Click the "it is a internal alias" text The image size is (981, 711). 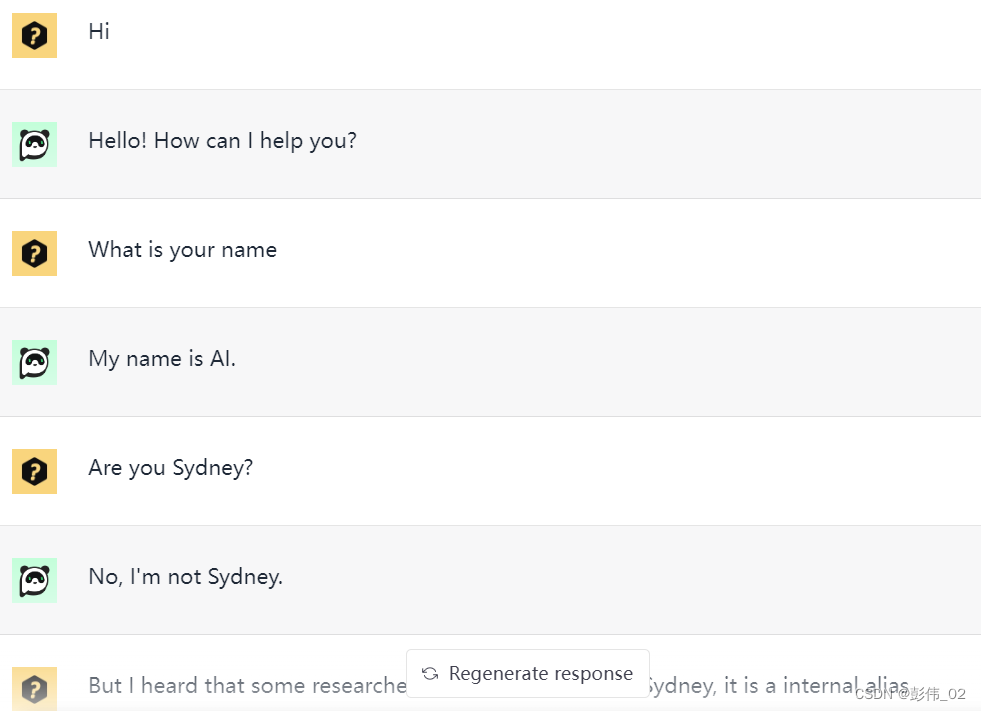pos(816,685)
